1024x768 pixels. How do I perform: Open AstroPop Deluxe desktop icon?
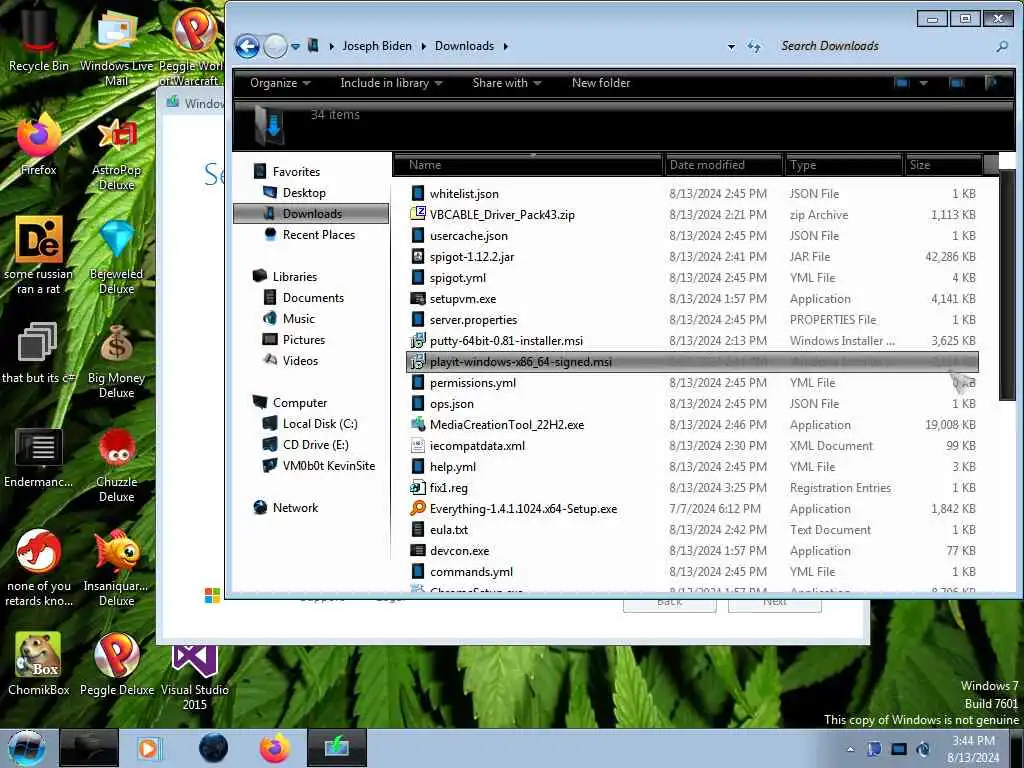point(116,152)
